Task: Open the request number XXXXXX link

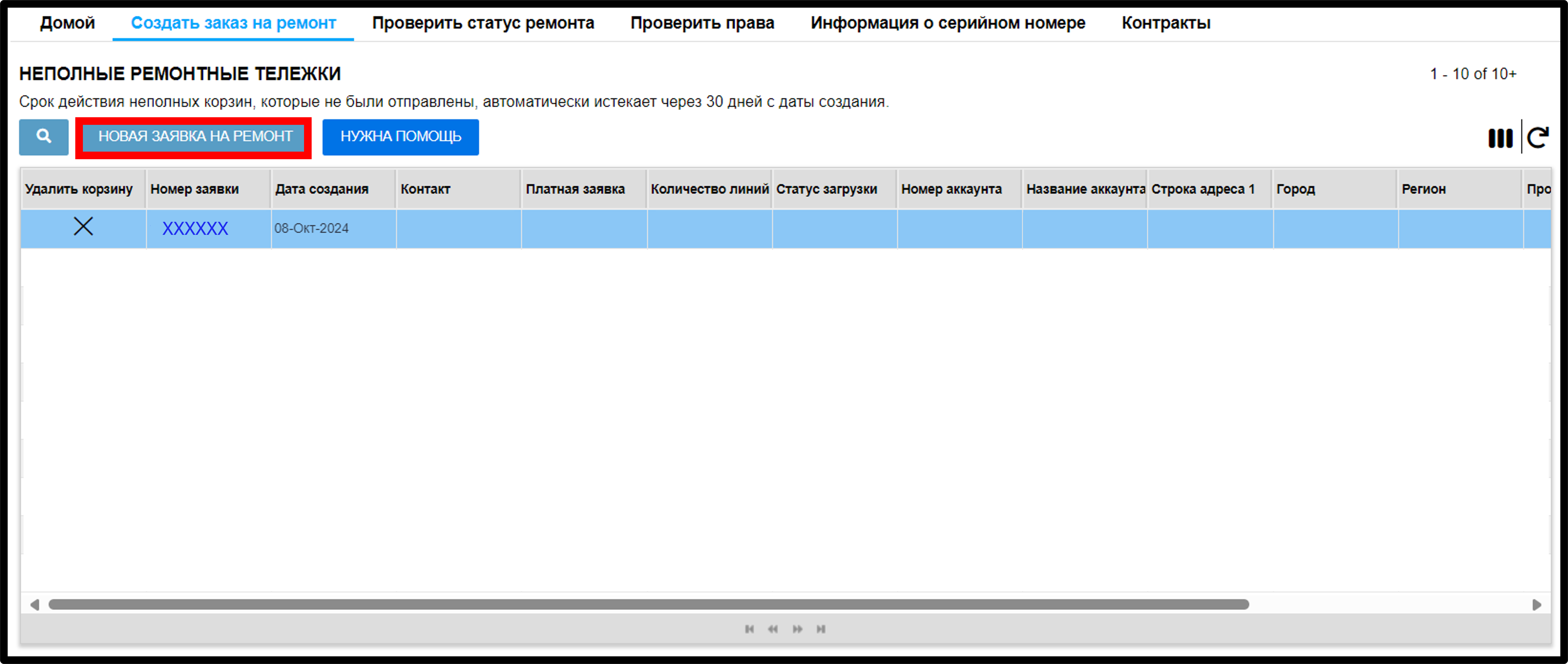Action: coord(195,228)
